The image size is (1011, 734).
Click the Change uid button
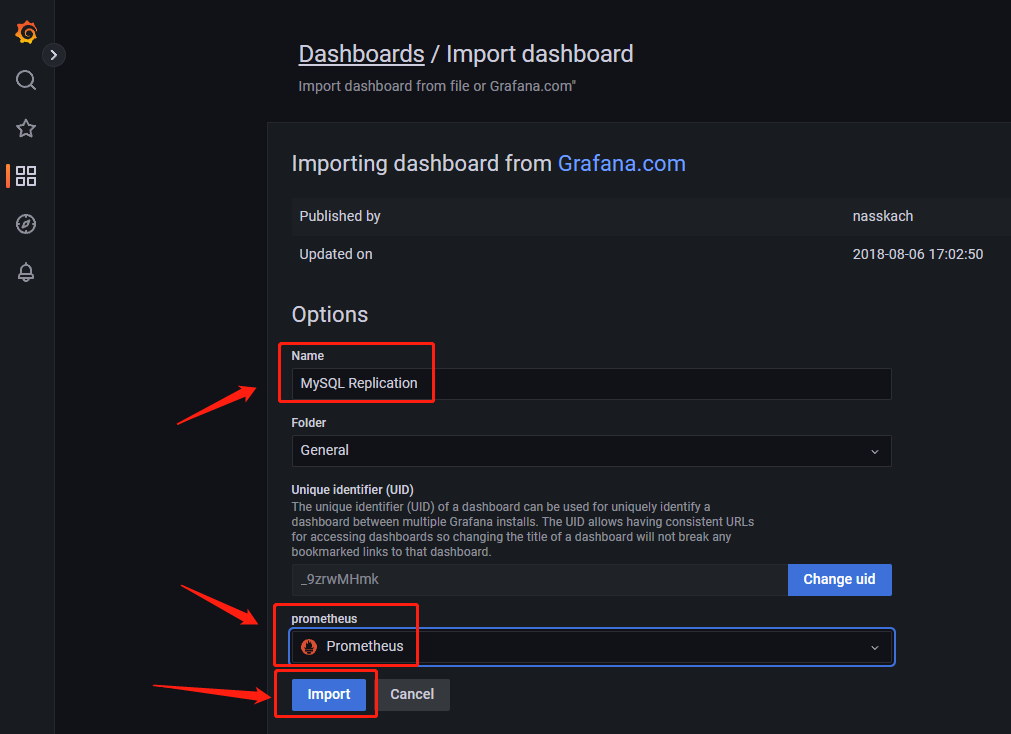(839, 580)
